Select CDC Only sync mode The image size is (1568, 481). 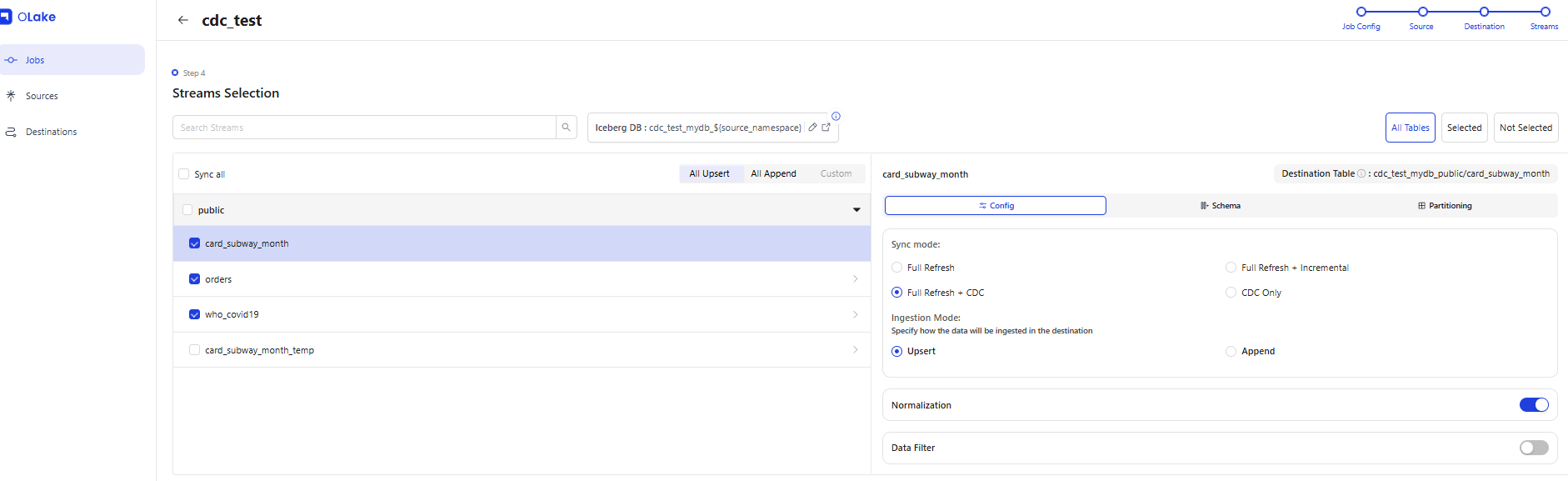[1231, 293]
